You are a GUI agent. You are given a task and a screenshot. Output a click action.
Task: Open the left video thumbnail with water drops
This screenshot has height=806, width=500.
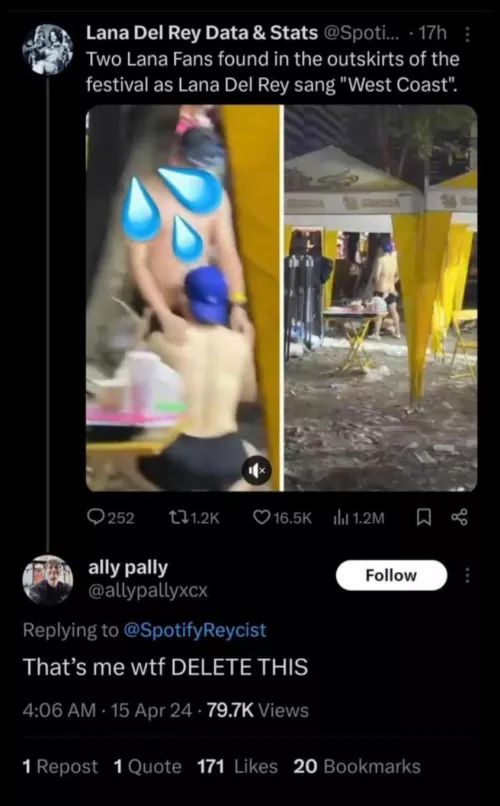tap(183, 298)
